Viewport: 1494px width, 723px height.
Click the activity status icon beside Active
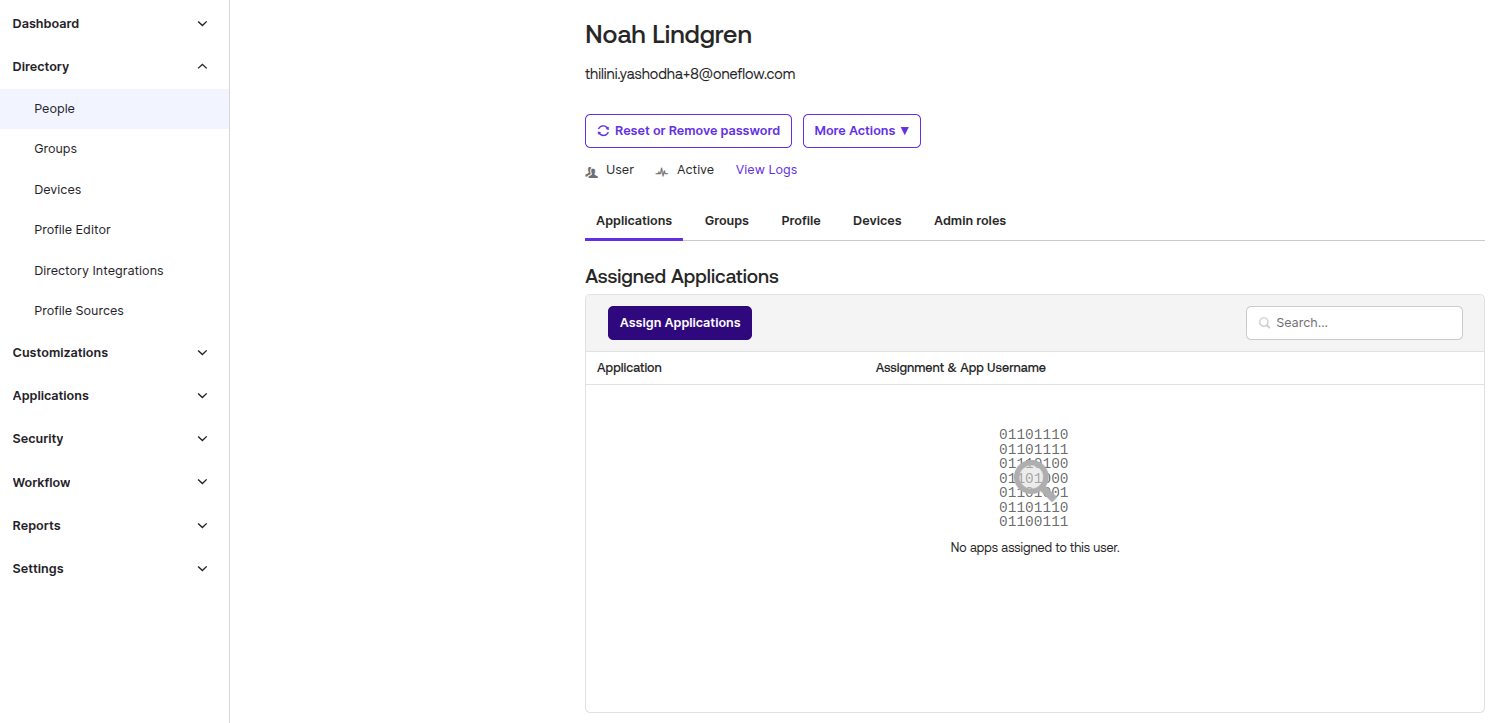tap(662, 171)
